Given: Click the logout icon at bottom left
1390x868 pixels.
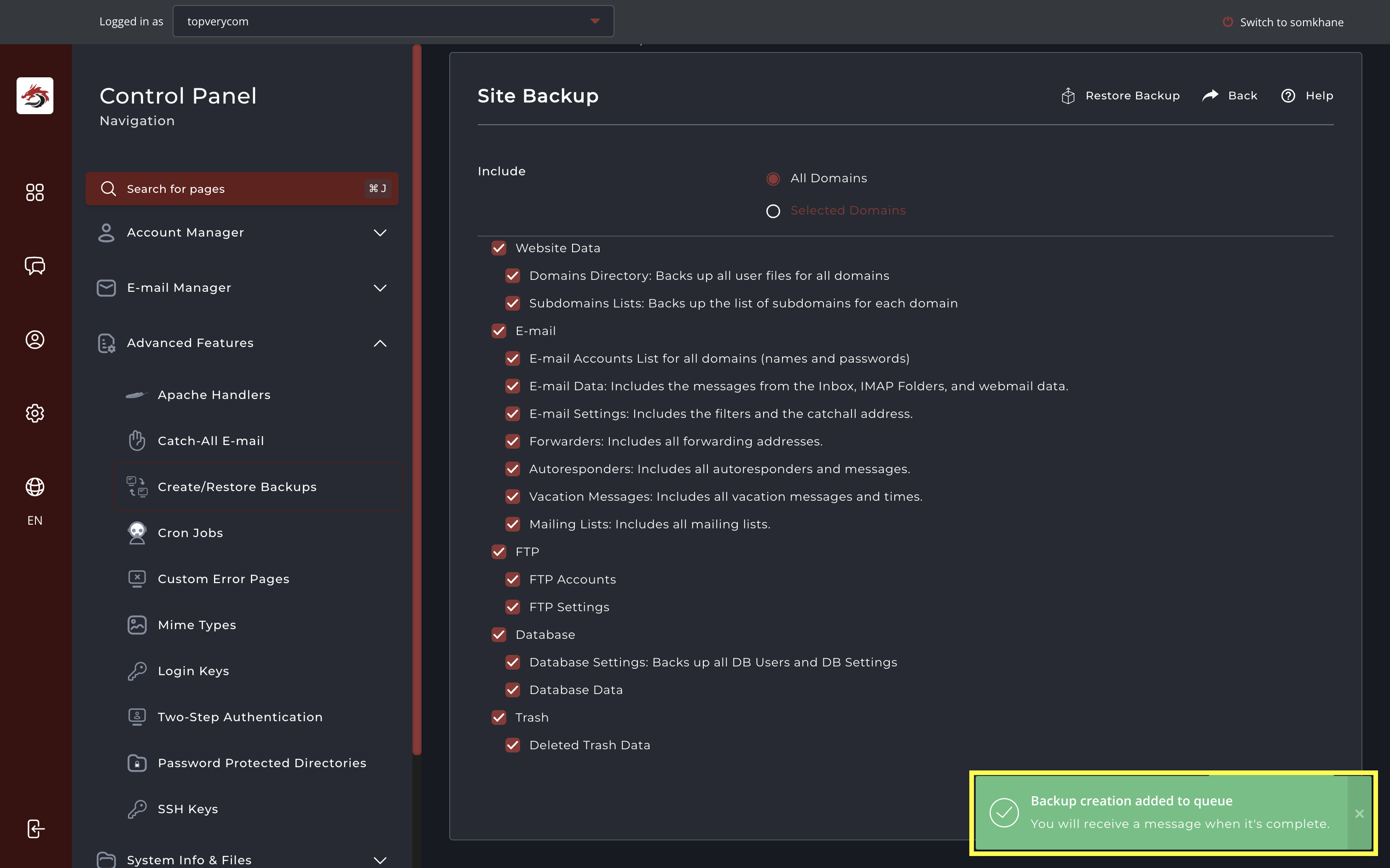Looking at the screenshot, I should pos(35,828).
